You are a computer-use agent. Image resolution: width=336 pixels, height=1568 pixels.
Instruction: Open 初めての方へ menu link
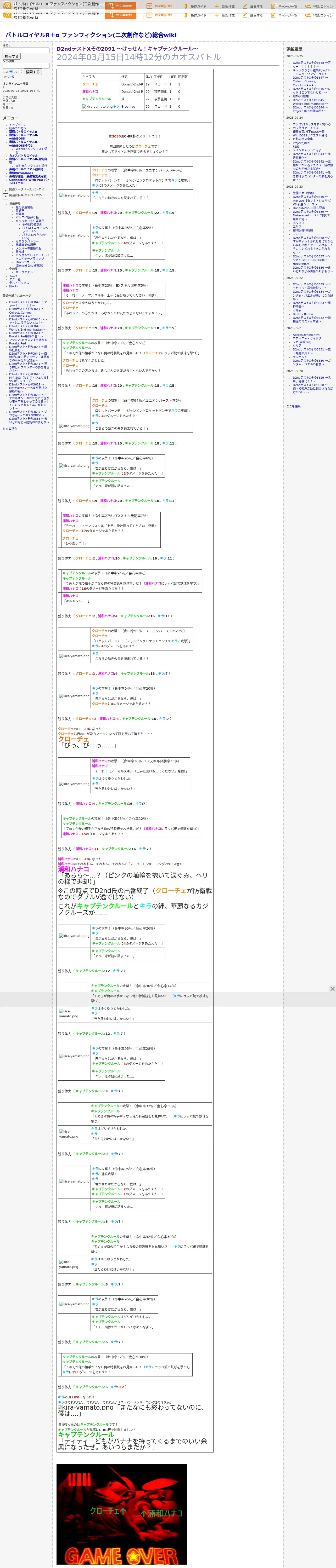pyautogui.click(x=18, y=128)
